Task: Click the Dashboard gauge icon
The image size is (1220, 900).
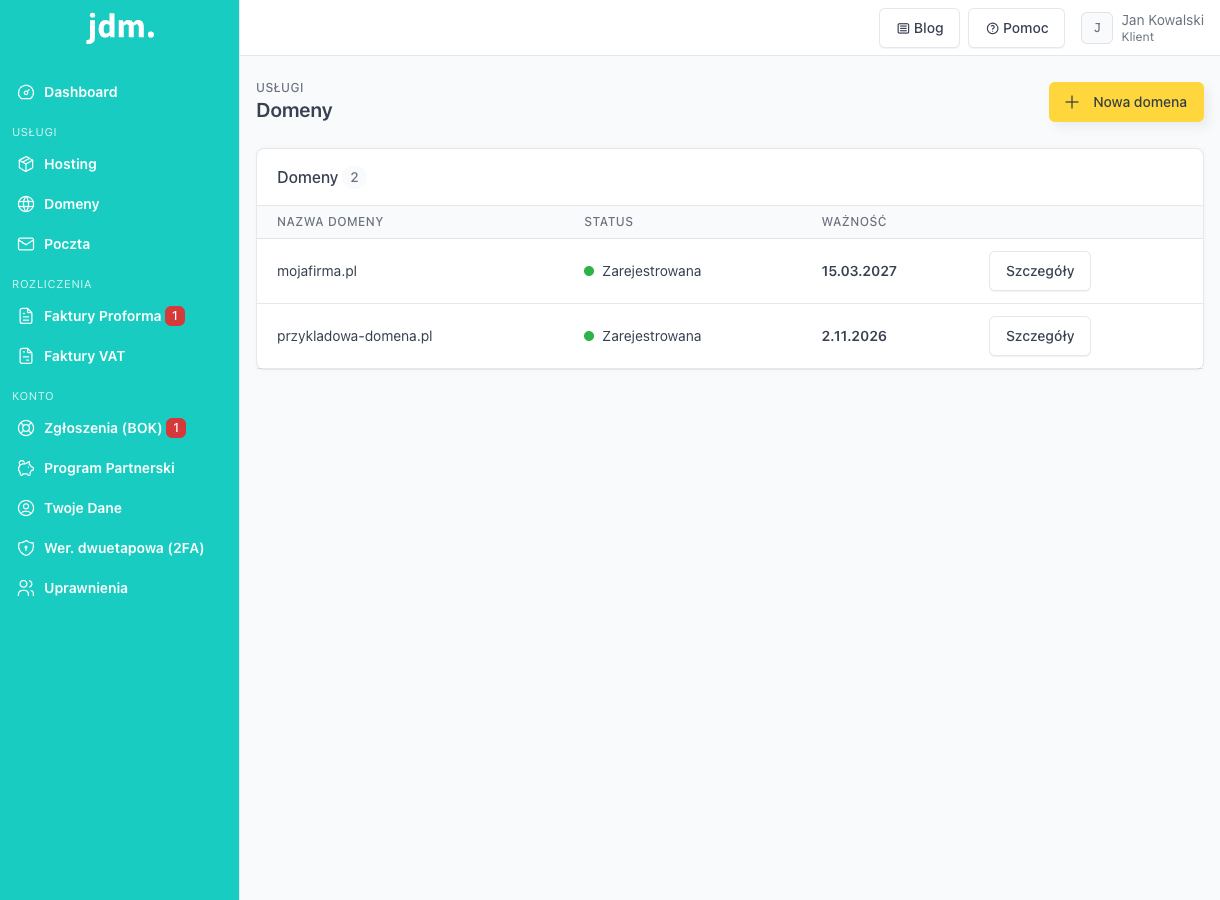Action: click(x=26, y=92)
